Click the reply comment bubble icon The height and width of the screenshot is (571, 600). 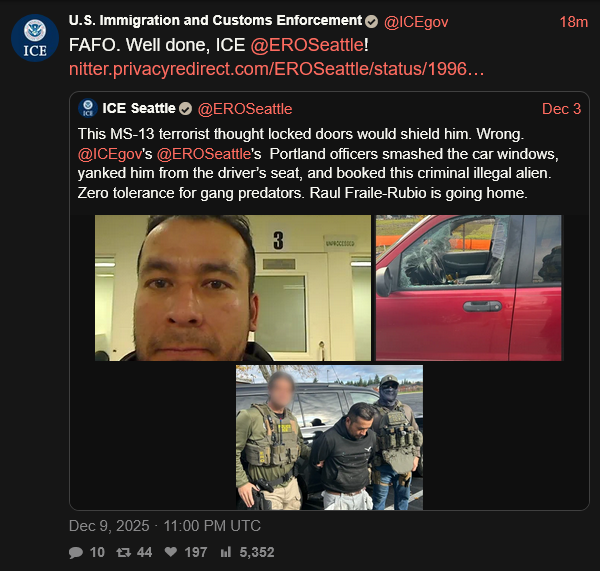point(76,552)
